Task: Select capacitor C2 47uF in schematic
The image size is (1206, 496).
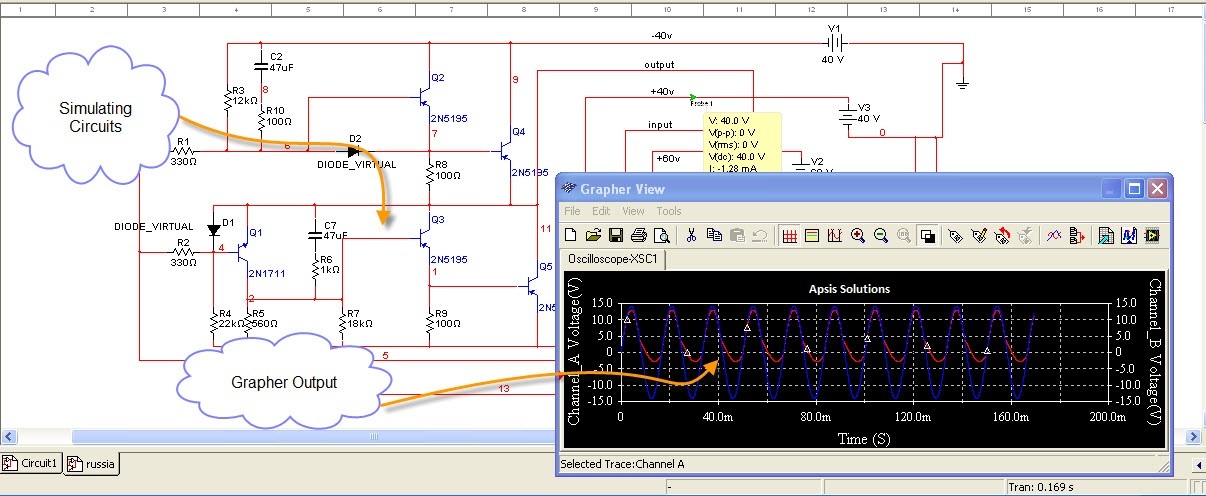Action: point(262,64)
